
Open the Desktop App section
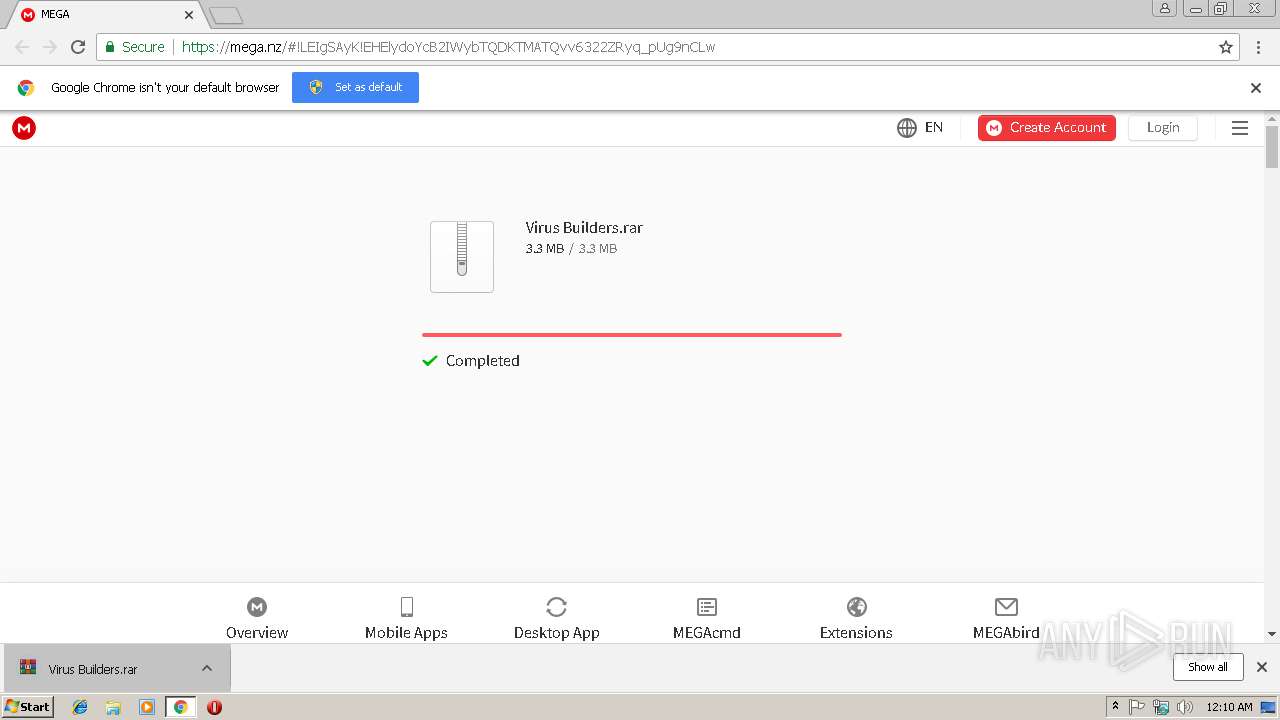point(556,618)
